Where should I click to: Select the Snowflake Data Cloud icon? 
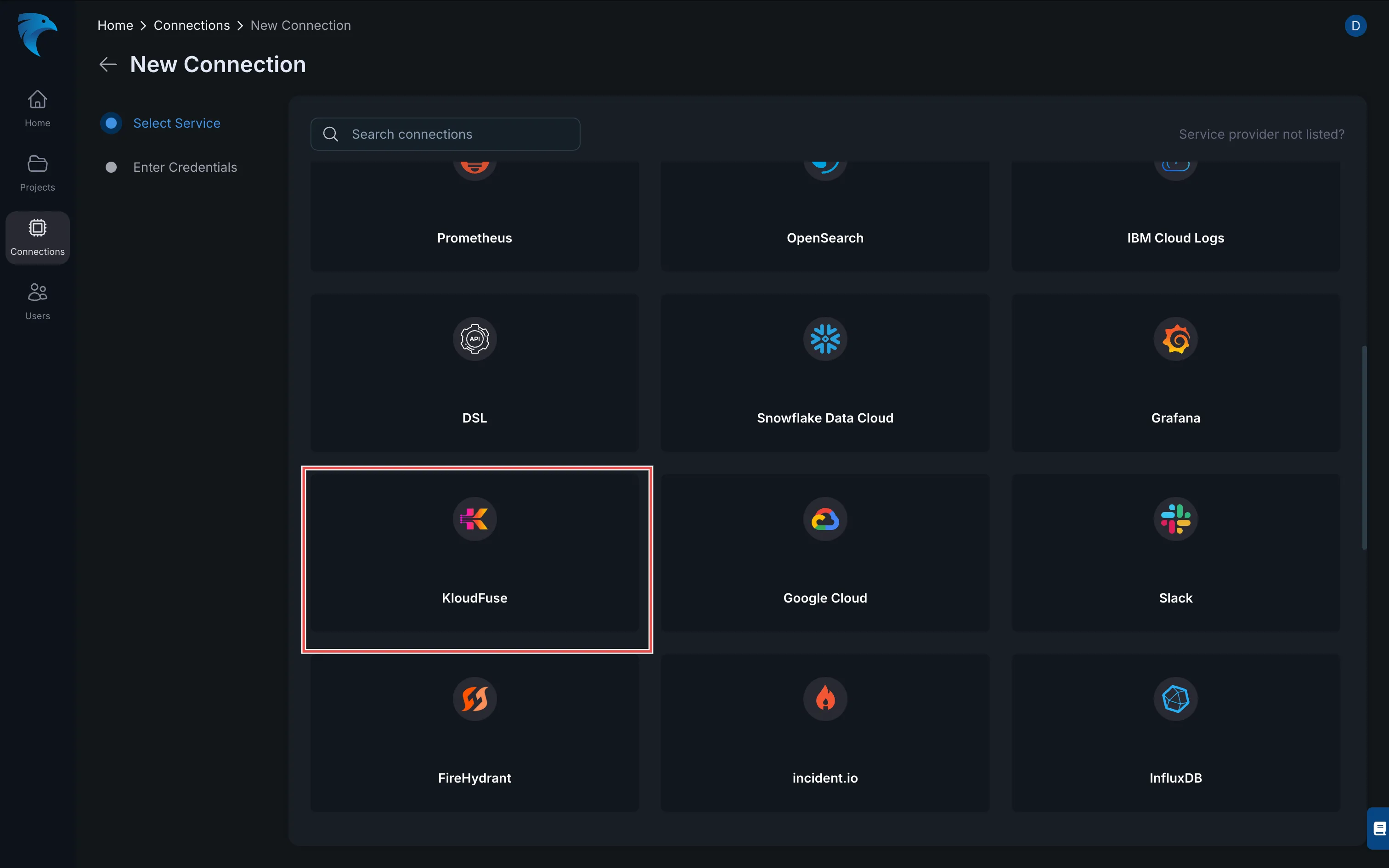[x=825, y=339]
